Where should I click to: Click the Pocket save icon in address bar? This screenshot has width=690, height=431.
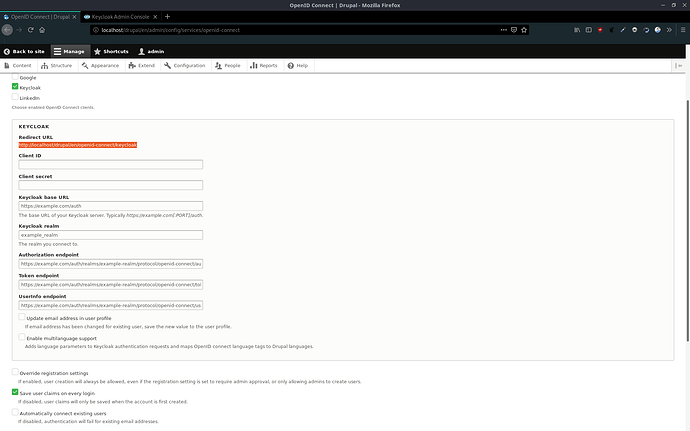[514, 30]
